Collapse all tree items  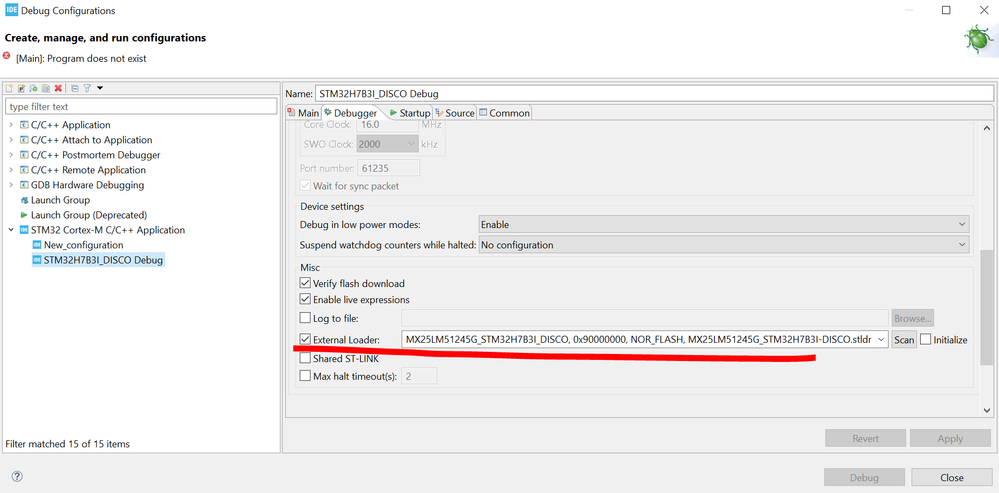coord(75,88)
